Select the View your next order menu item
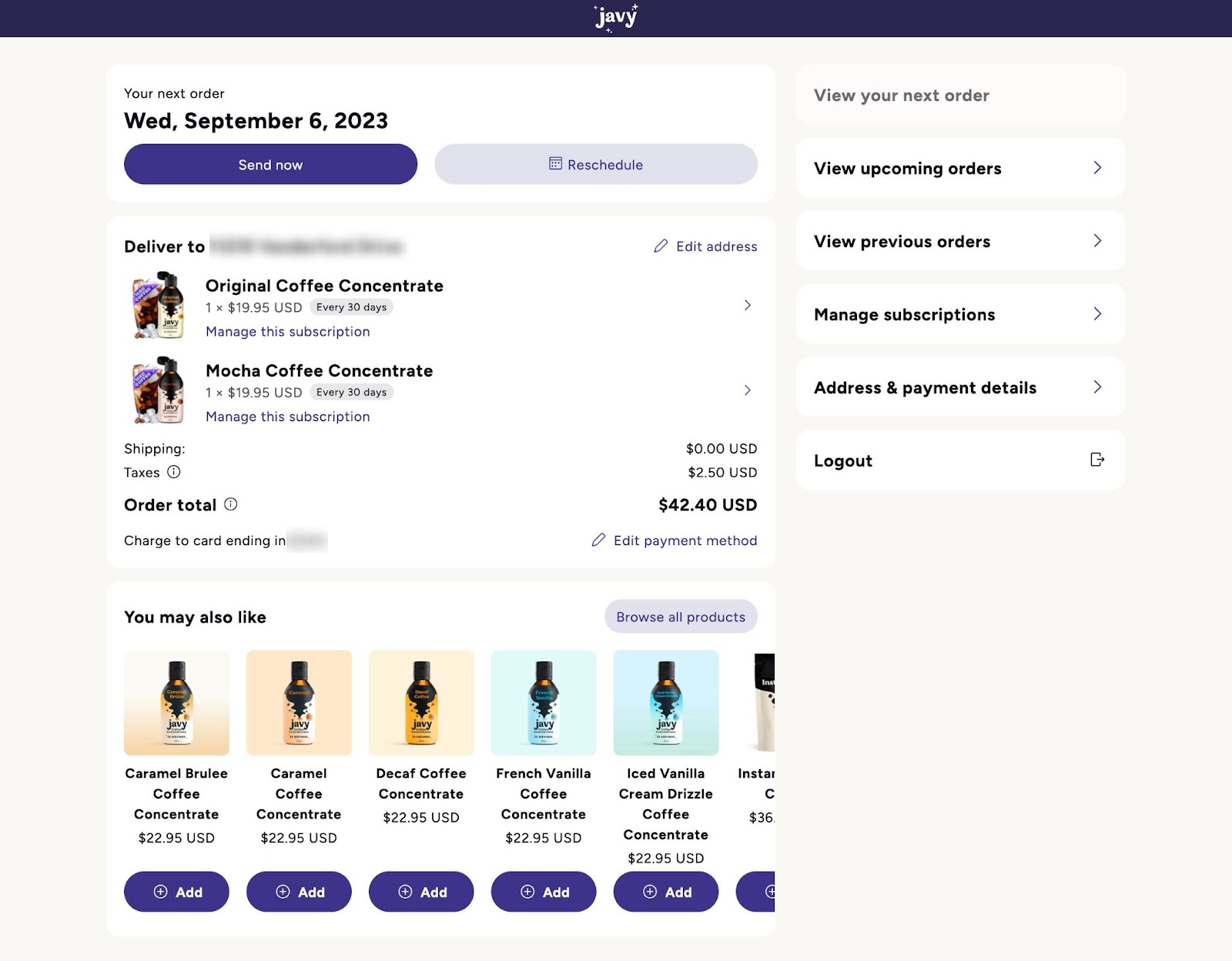This screenshot has height=961, width=1232. coord(899,95)
